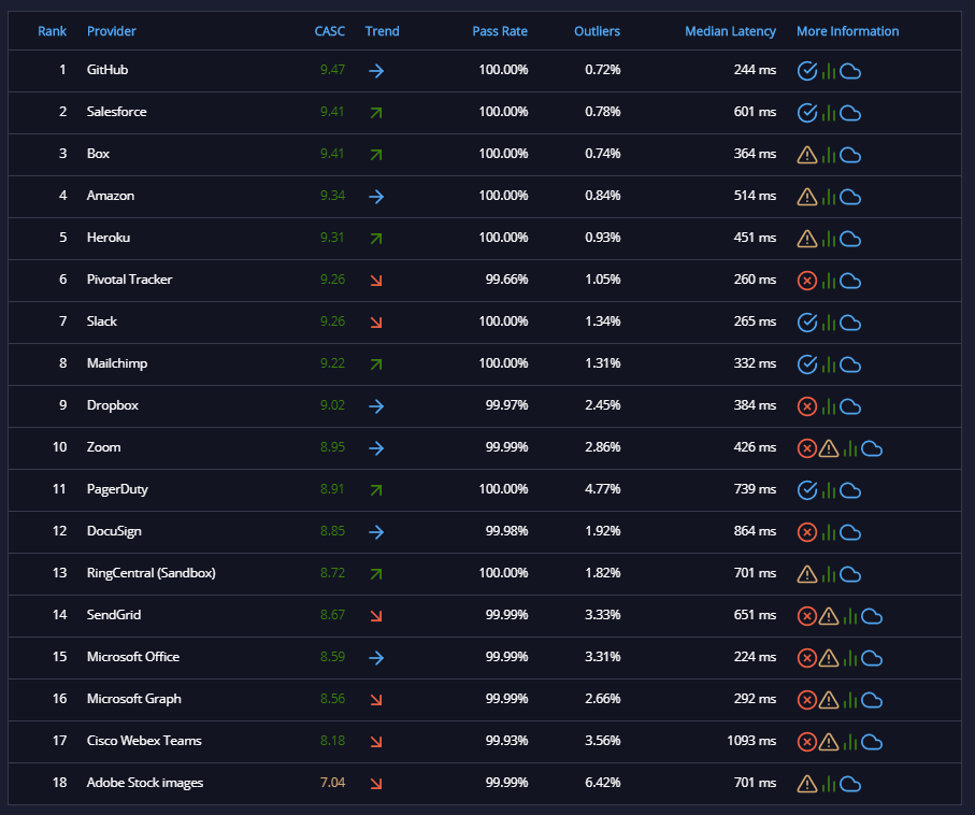Click the warning triangle icon for Heroku
977x816 pixels.
pyautogui.click(x=807, y=239)
